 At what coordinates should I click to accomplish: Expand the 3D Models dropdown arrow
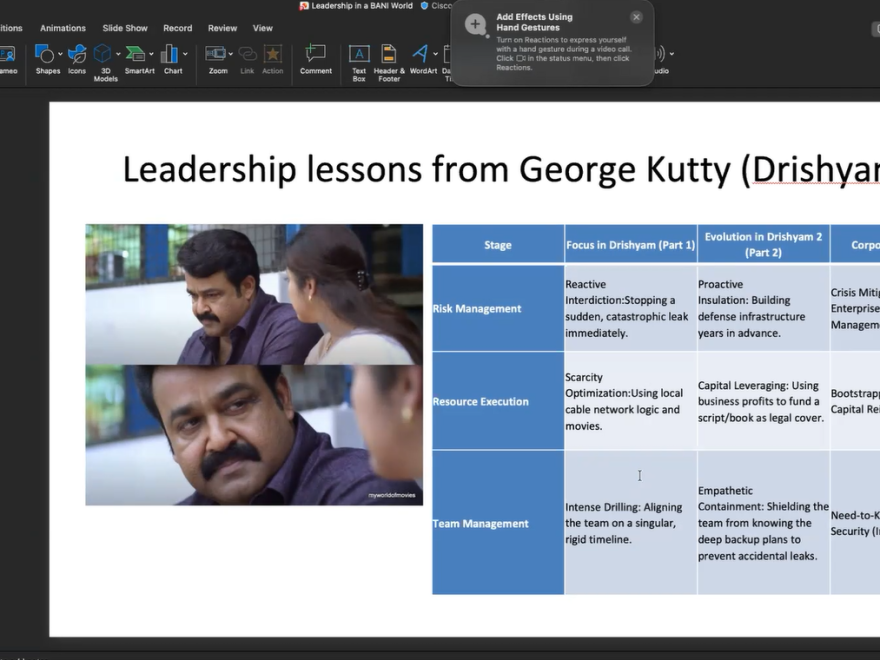118,54
